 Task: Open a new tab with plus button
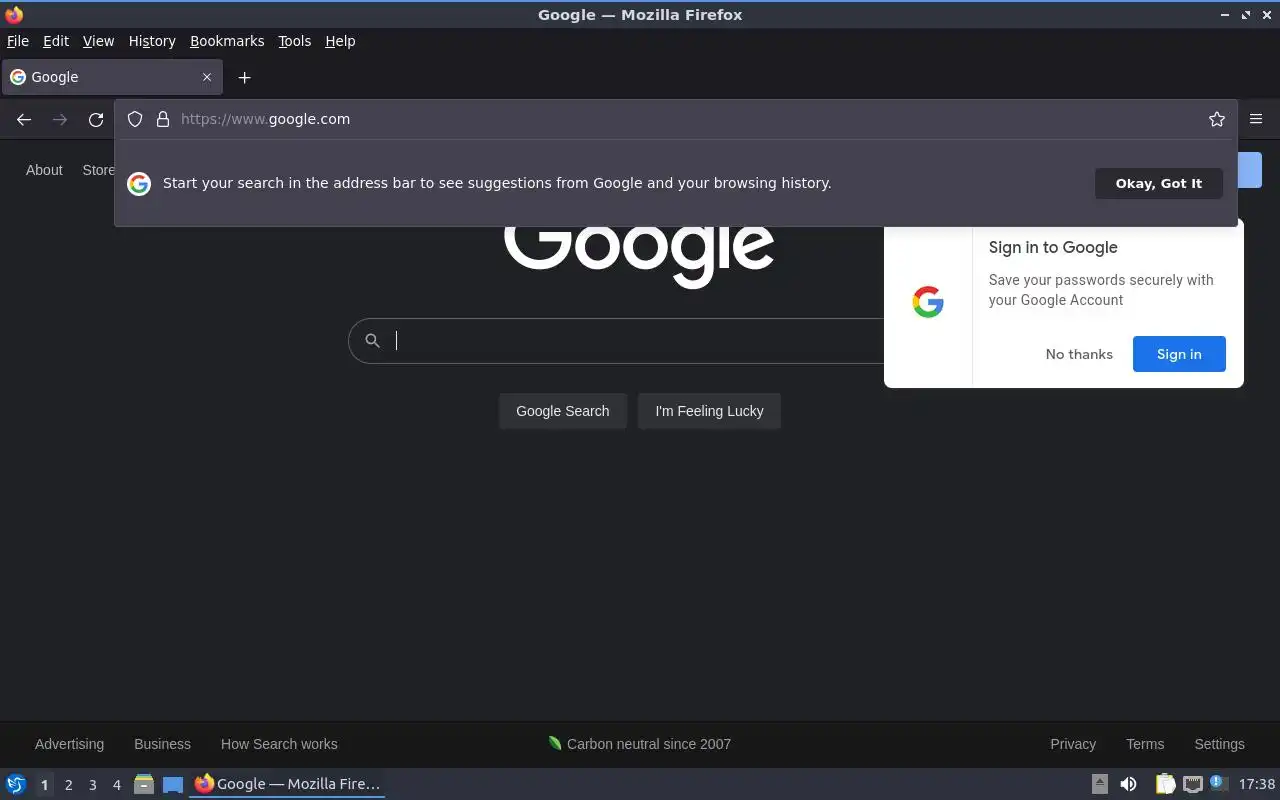coord(244,77)
